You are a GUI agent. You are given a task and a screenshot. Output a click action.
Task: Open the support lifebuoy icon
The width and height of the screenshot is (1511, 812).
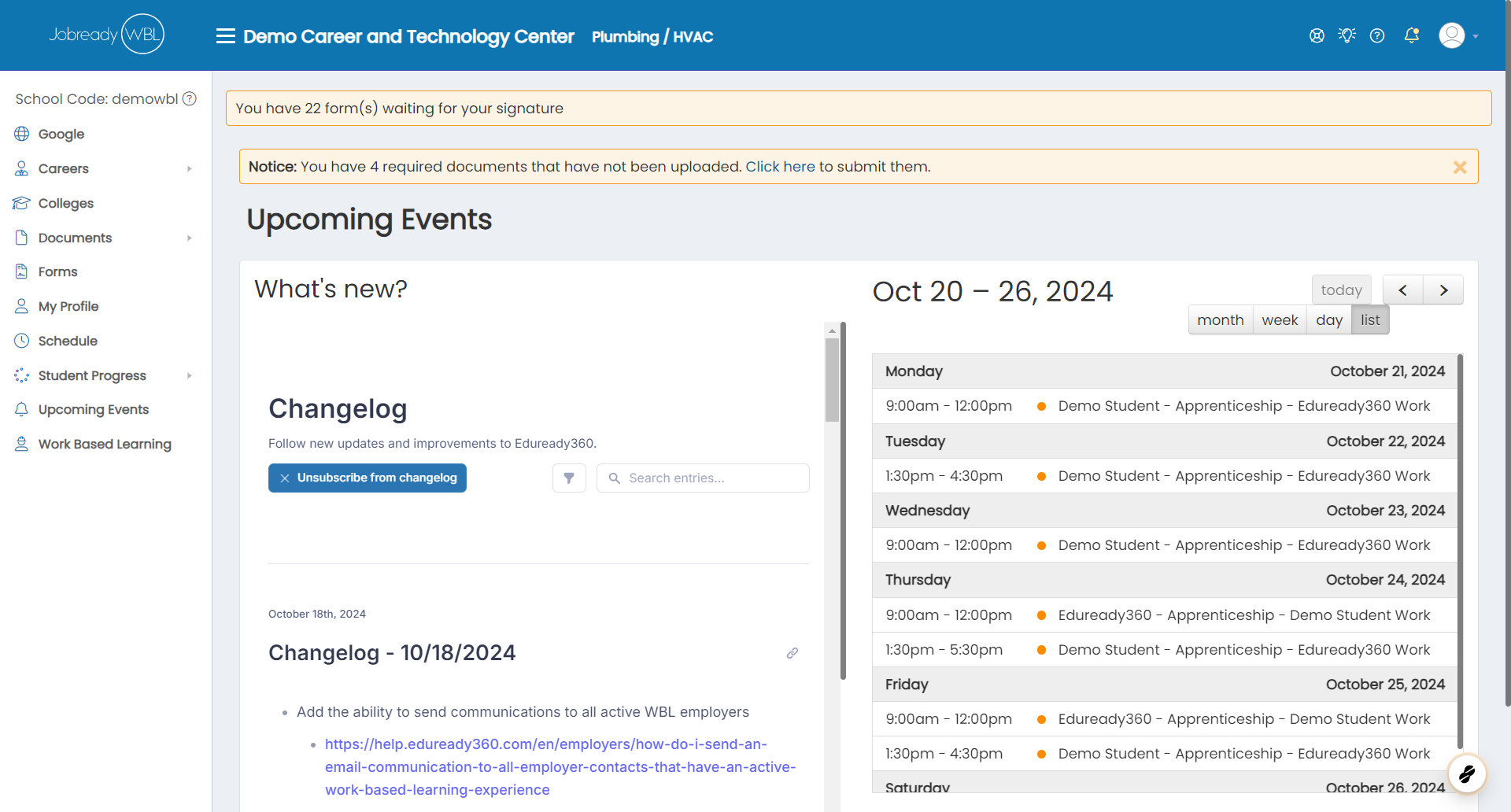point(1317,35)
